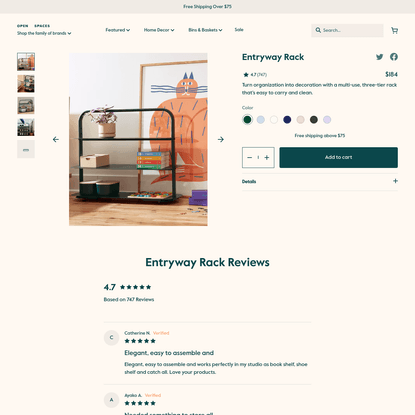Screen dimensions: 415x415
Task: Select the charcoal color option
Action: click(x=314, y=119)
